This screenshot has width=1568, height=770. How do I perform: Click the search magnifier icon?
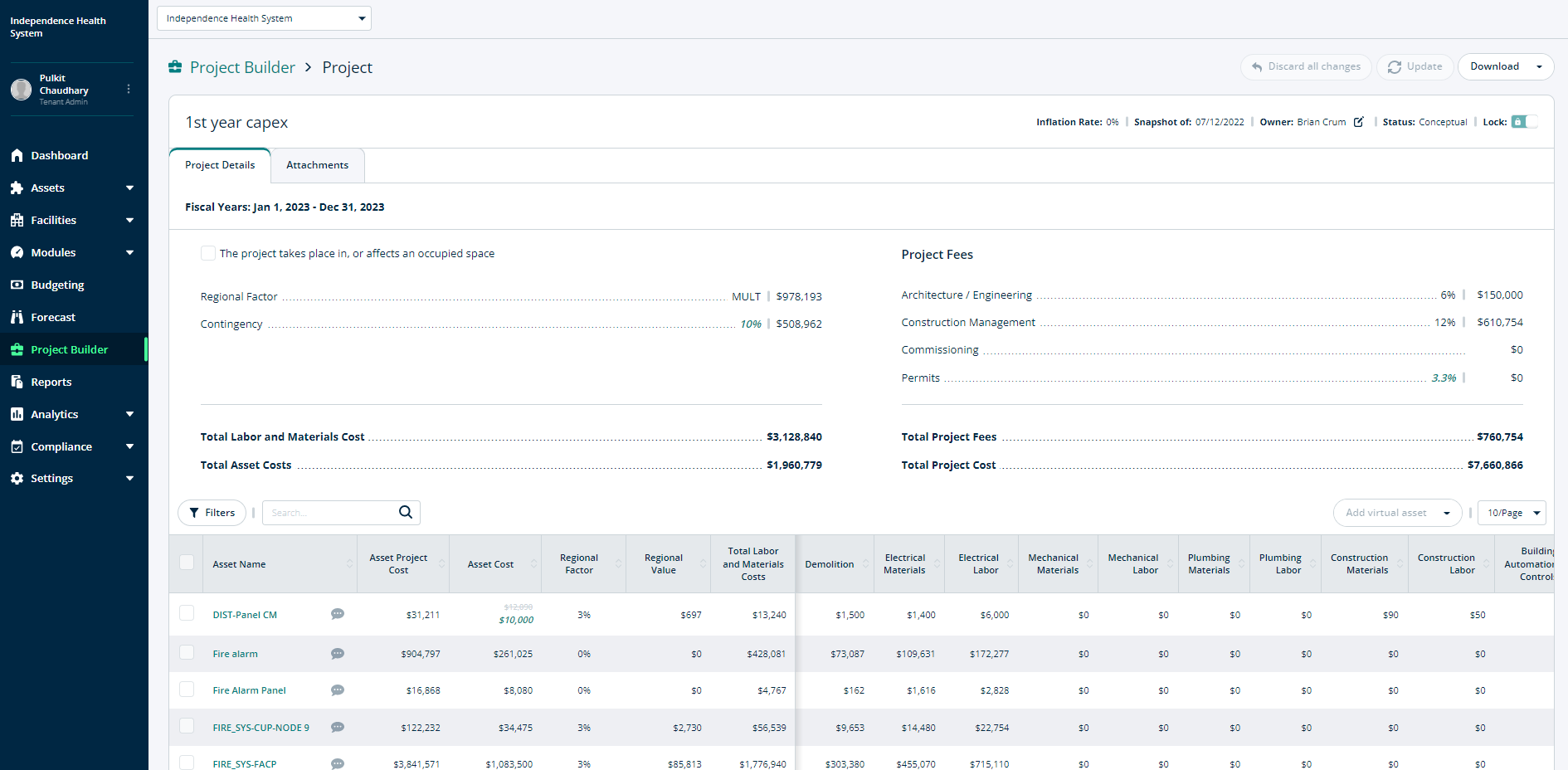[x=405, y=512]
